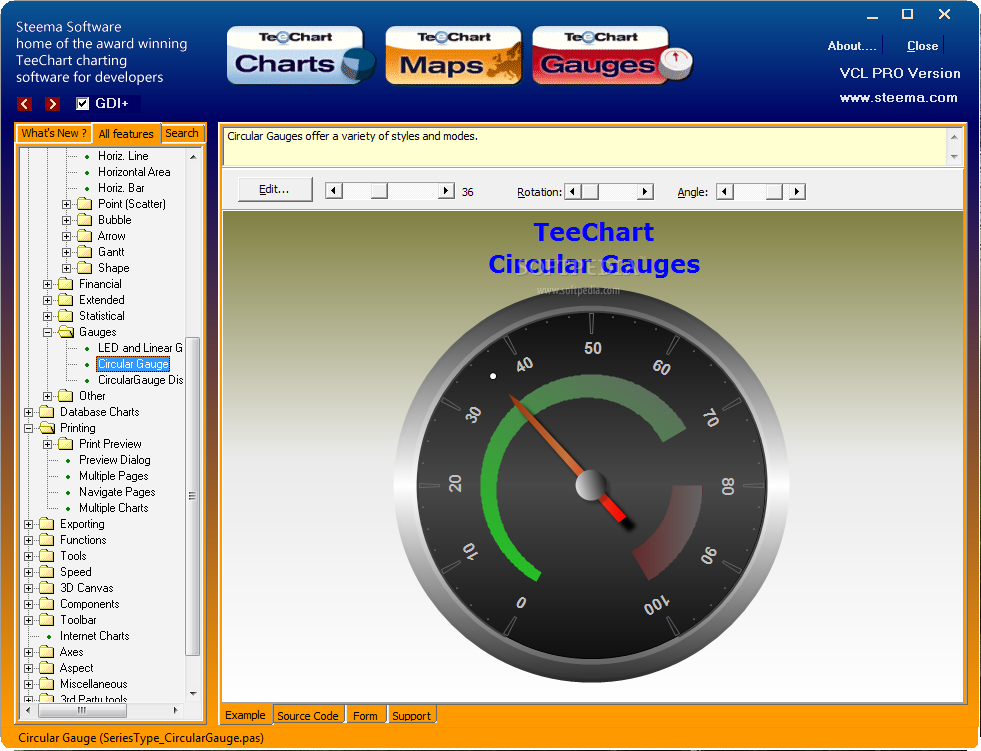
Task: Select Preview Dialog tree item
Action: (x=114, y=460)
